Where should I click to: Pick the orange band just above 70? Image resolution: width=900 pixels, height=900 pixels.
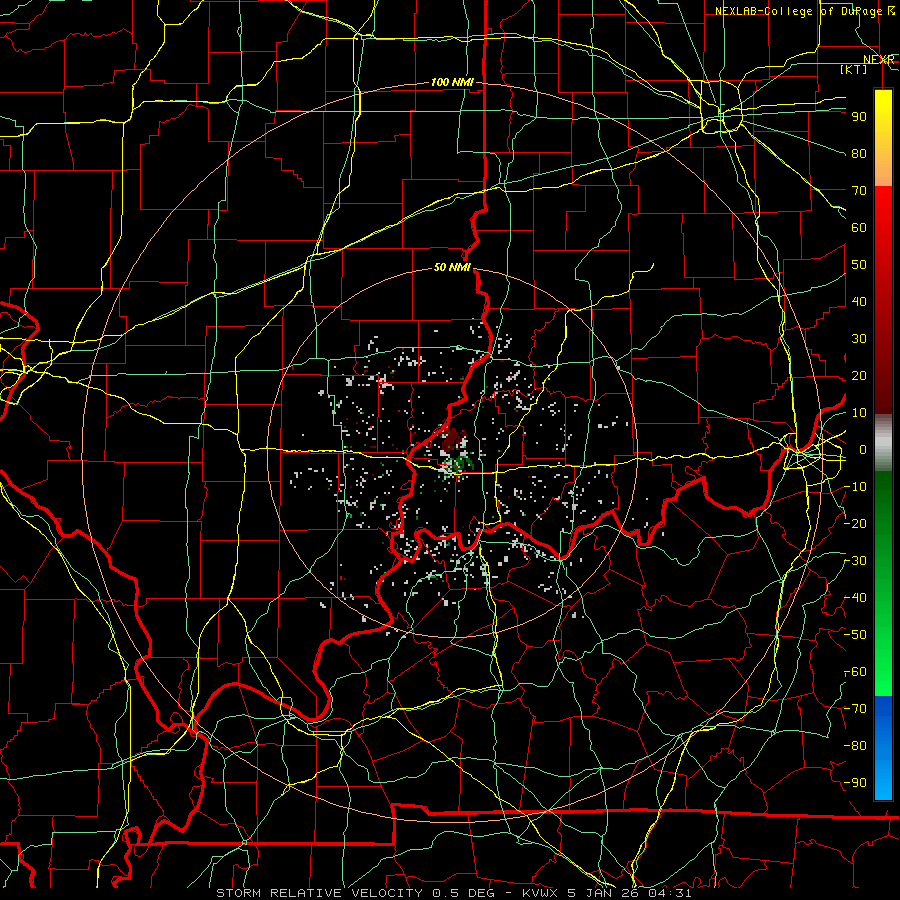(x=883, y=172)
